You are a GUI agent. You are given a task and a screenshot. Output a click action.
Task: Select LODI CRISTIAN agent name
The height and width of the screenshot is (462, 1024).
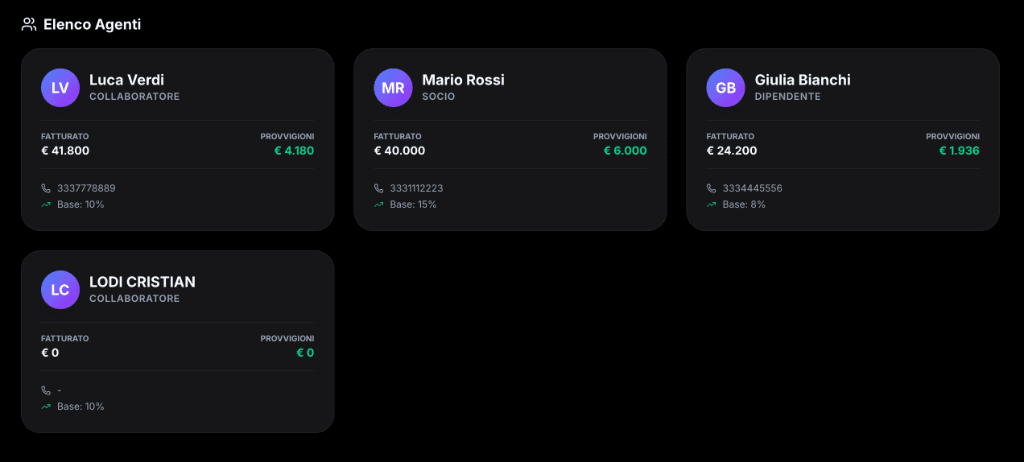pyautogui.click(x=142, y=282)
